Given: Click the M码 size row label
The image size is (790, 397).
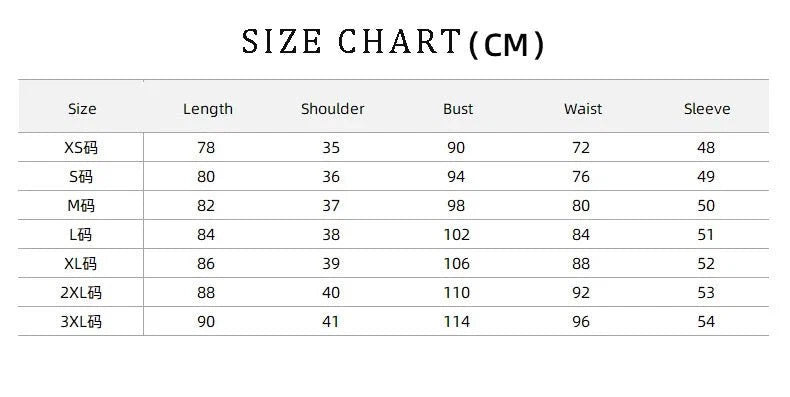Looking at the screenshot, I should coord(81,206).
